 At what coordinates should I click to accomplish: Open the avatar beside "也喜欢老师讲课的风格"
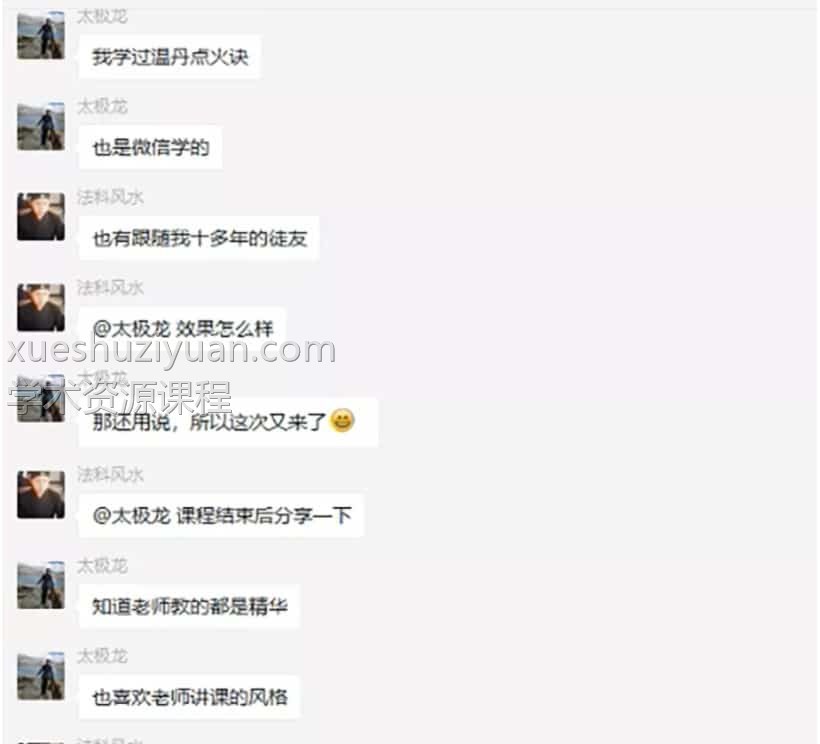[41, 676]
